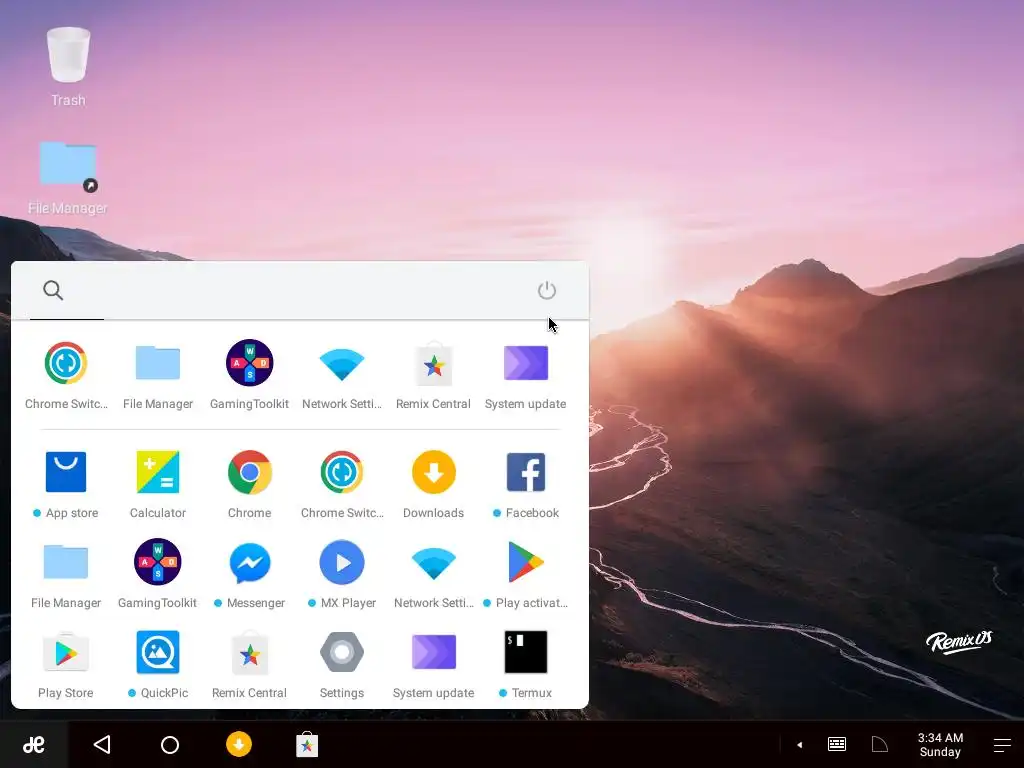Click the magnifier search icon
The width and height of the screenshot is (1024, 768).
coord(53,290)
